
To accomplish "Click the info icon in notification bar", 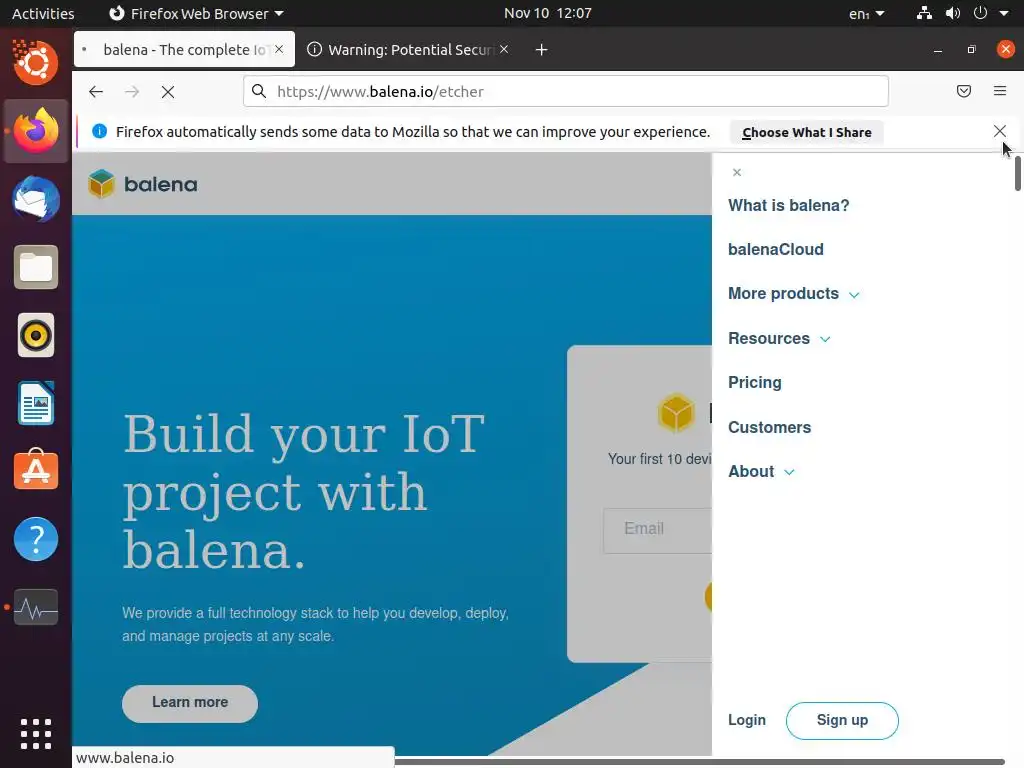I will [99, 131].
